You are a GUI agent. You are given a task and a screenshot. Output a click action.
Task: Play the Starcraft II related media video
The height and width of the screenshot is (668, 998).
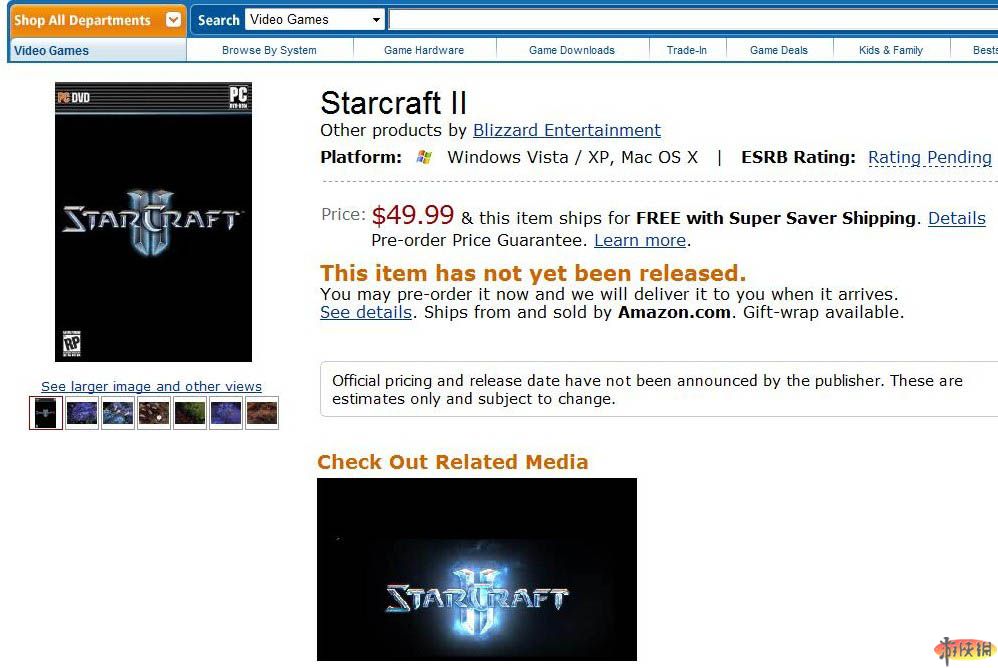pyautogui.click(x=477, y=569)
